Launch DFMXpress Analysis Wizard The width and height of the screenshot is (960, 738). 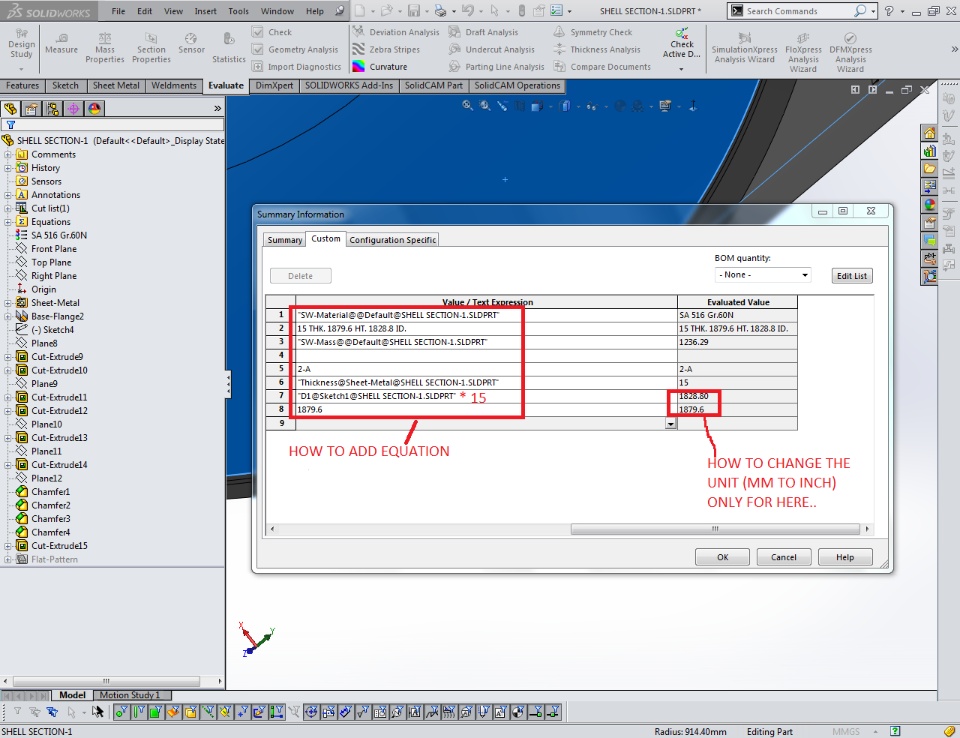pyautogui.click(x=850, y=53)
